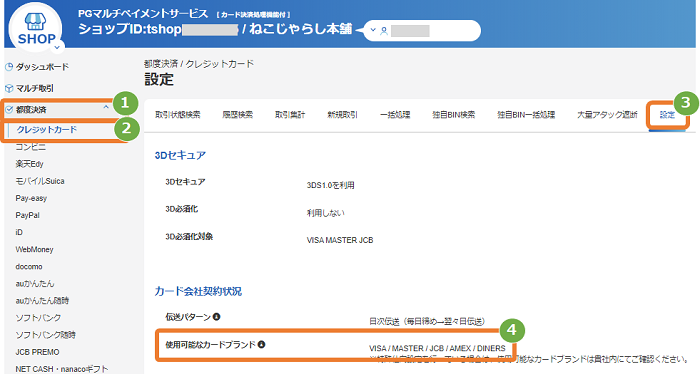Open the 取引状態検索 tab
The height and width of the screenshot is (374, 700).
tap(178, 115)
